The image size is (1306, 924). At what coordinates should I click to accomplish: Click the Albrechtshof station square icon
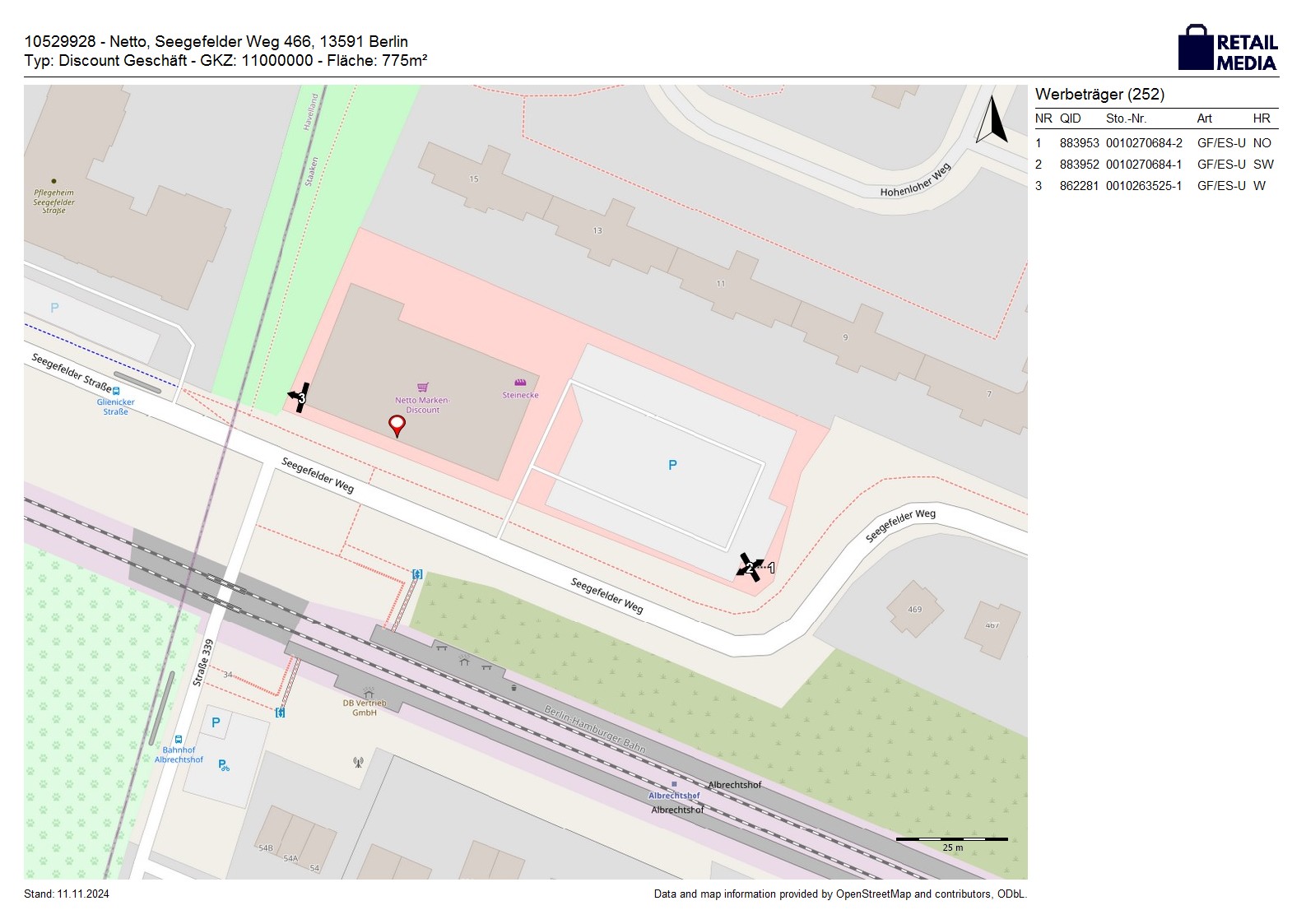pyautogui.click(x=674, y=785)
